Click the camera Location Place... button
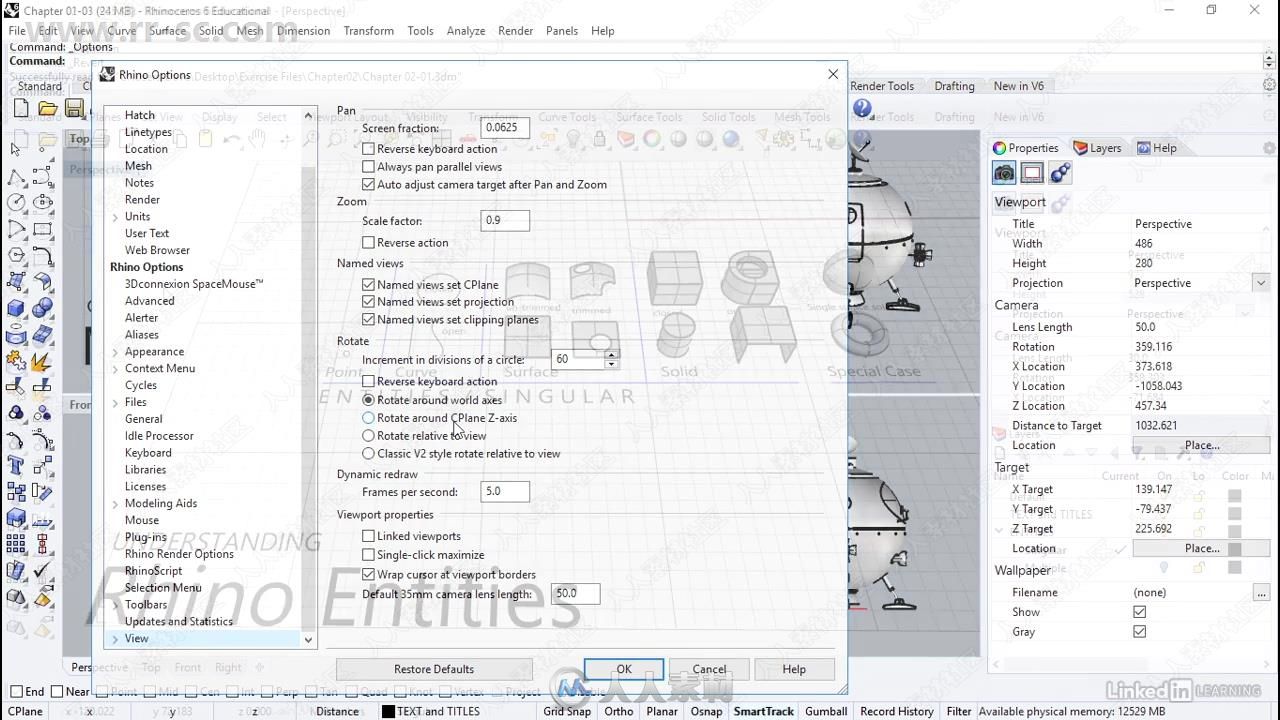This screenshot has height=720, width=1280. (1201, 445)
